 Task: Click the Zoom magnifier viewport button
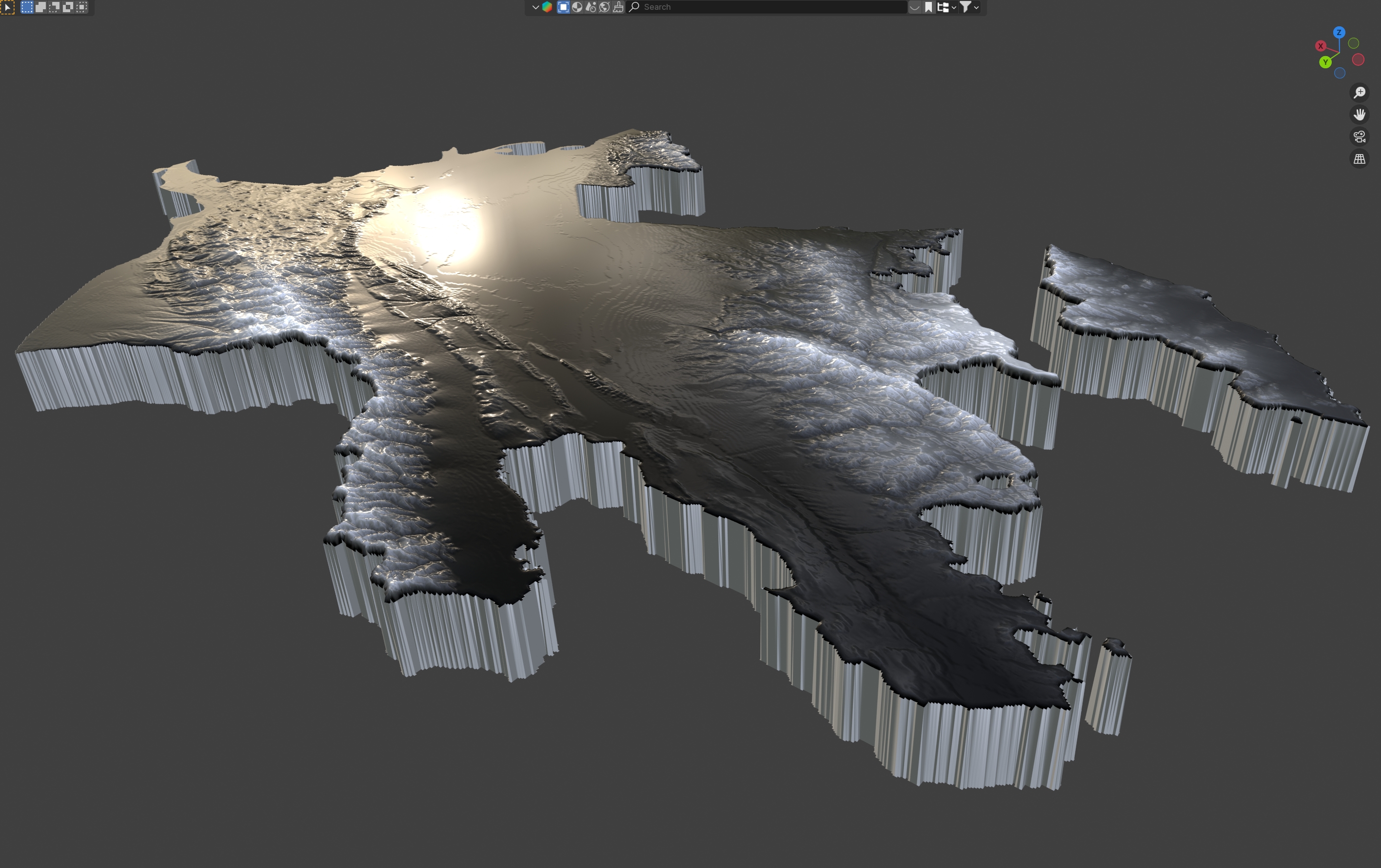1359,92
